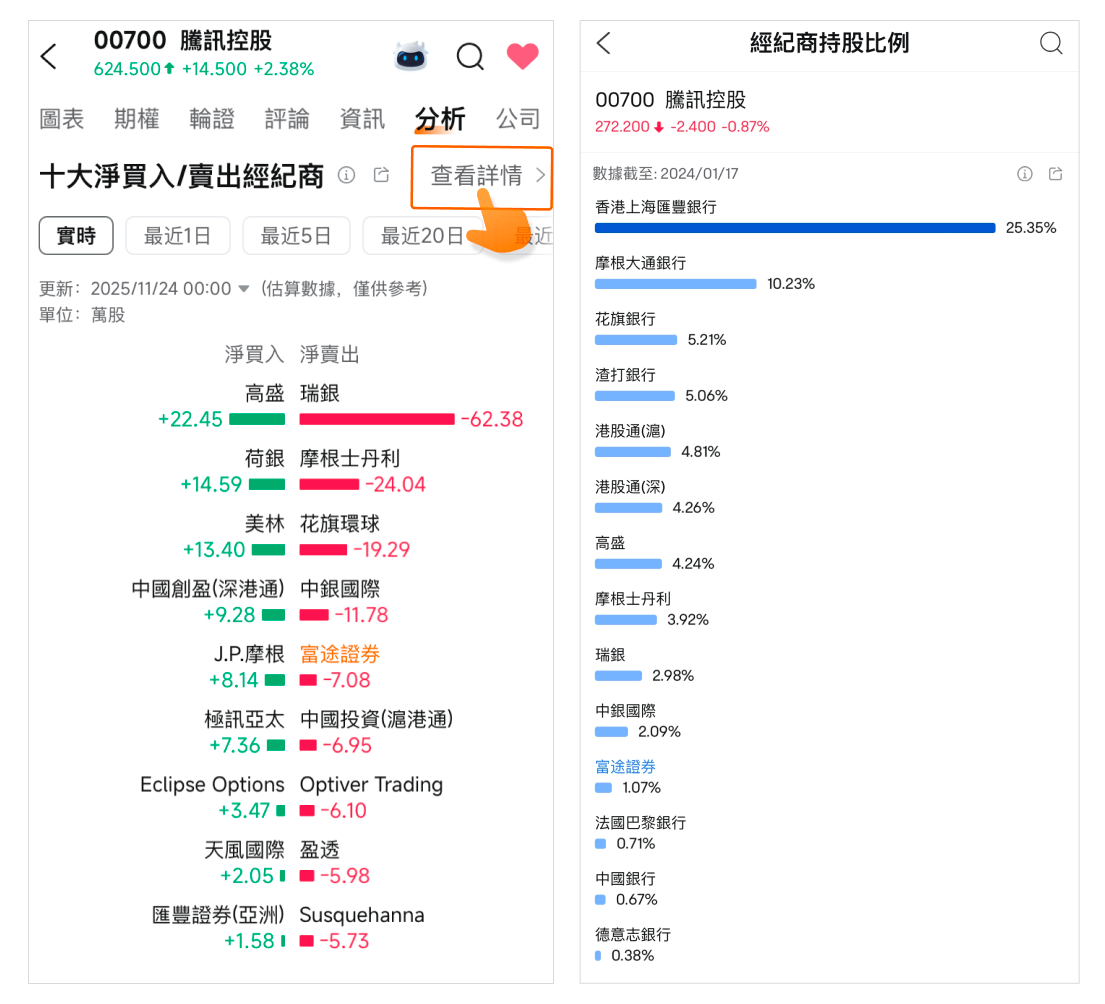Viewport: 1105px width, 1004px height.
Task: Toggle the pink heart favorite icon
Action: [x=522, y=56]
